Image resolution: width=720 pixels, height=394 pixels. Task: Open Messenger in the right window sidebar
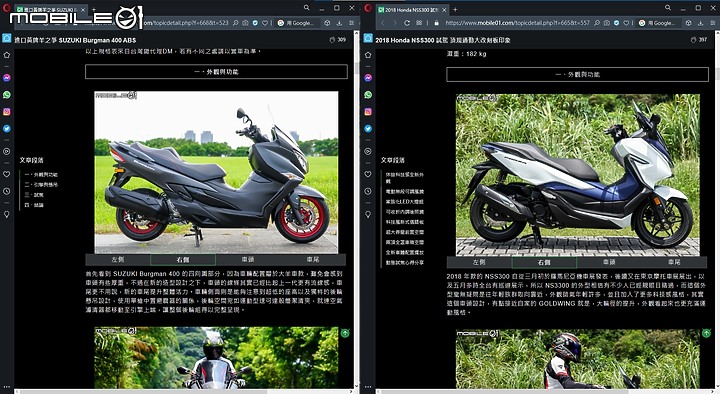368,78
